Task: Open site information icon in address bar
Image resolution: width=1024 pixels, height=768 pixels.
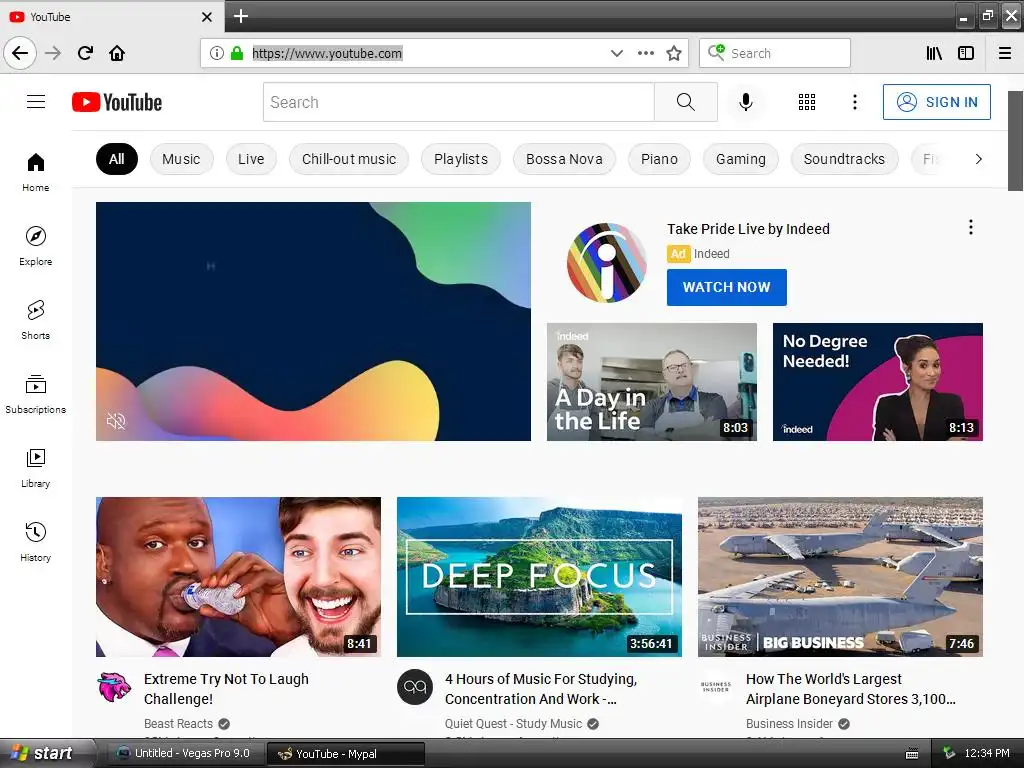Action: coord(217,53)
